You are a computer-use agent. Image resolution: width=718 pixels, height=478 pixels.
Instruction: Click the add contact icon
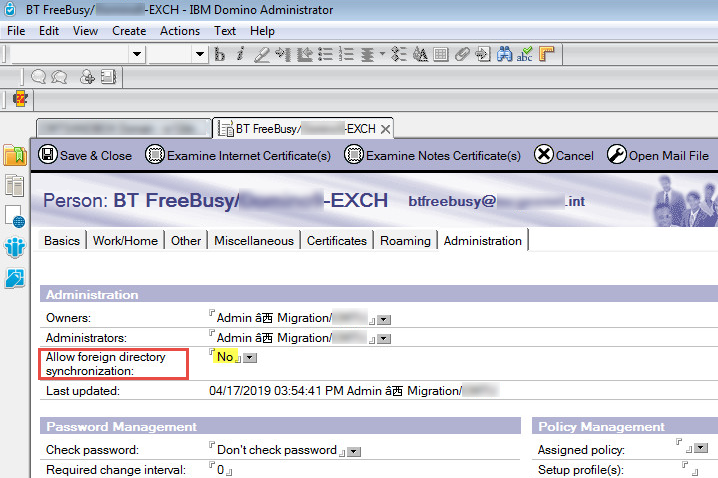click(x=87, y=76)
